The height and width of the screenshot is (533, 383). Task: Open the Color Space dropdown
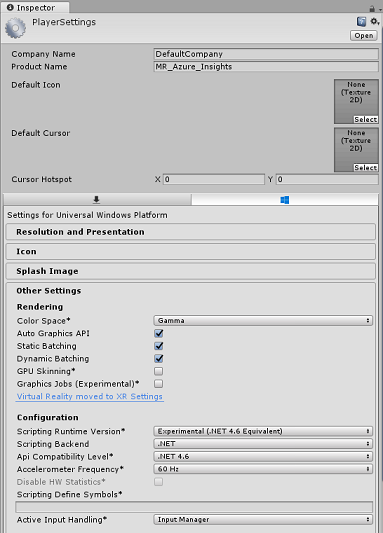click(x=263, y=321)
